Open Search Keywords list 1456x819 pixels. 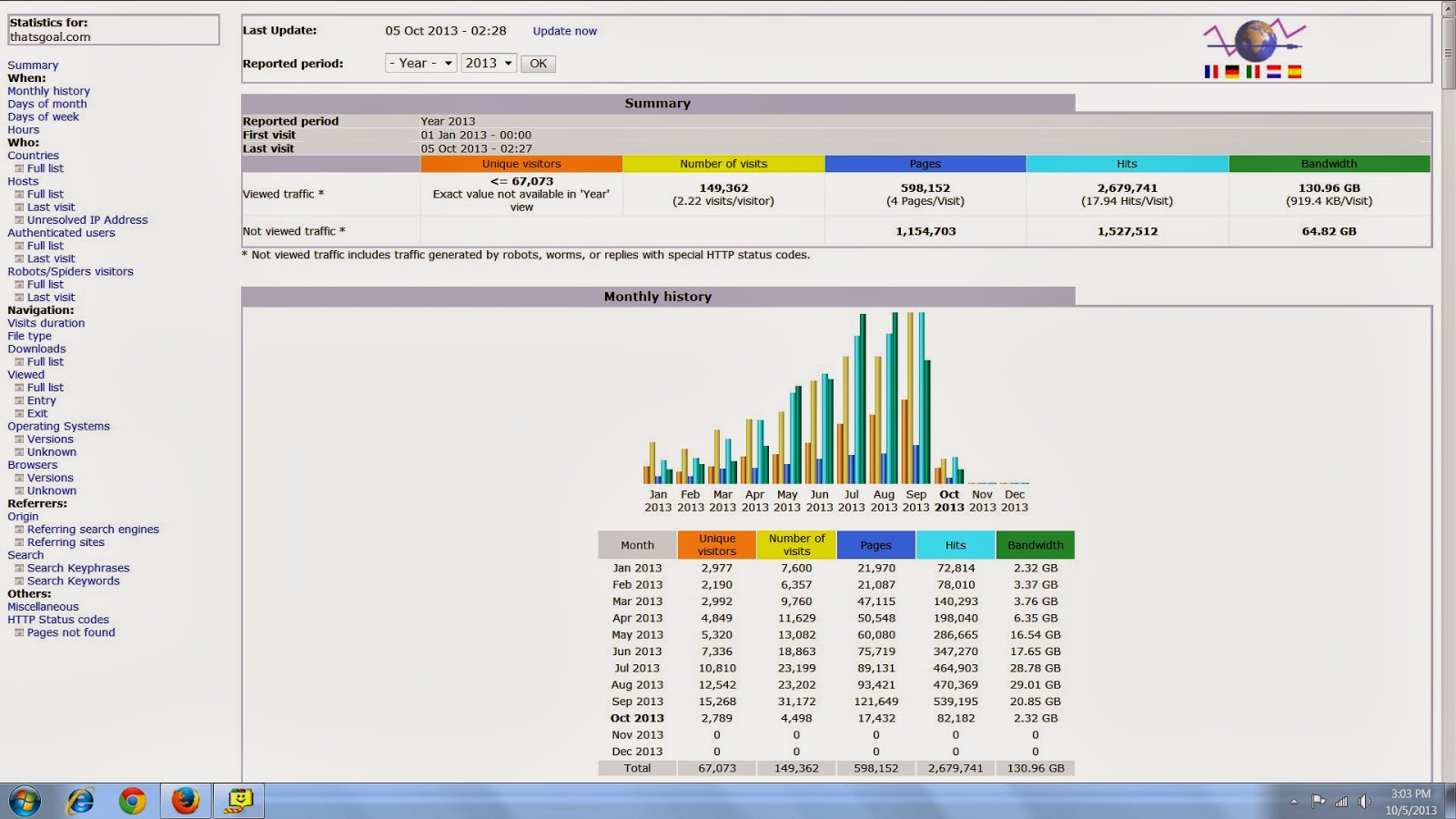(x=74, y=581)
